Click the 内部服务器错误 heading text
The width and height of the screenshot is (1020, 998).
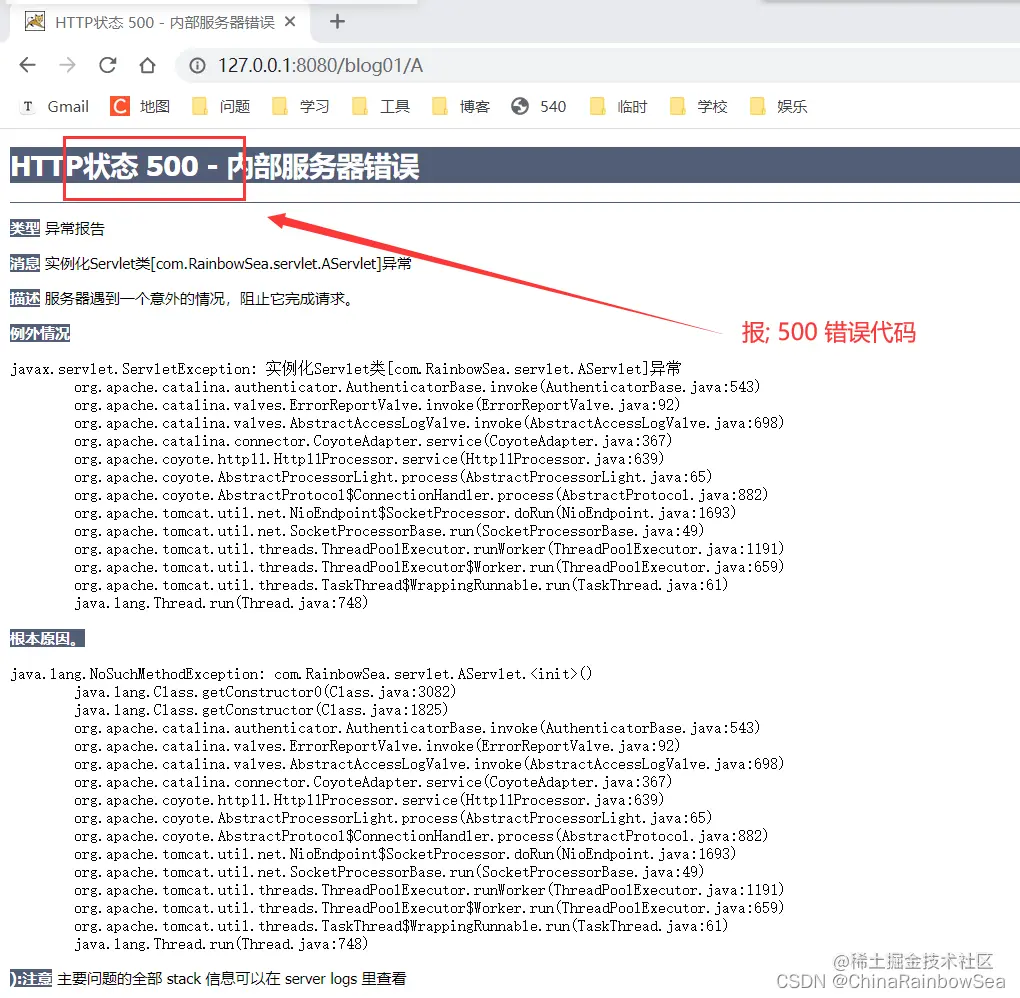[x=323, y=167]
